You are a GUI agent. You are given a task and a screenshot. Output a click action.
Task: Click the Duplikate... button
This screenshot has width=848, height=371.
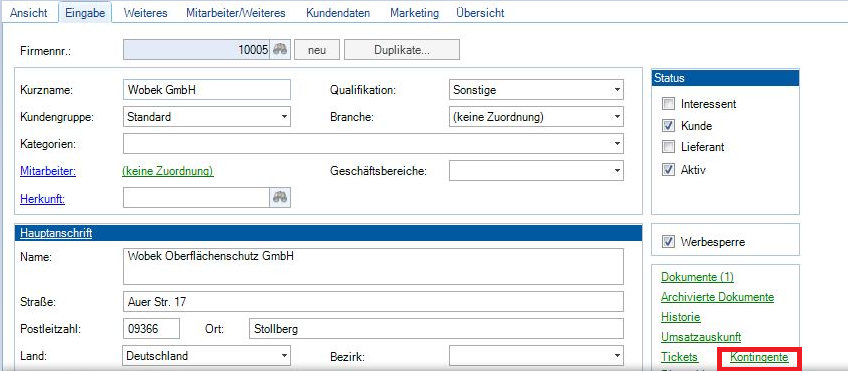[402, 50]
